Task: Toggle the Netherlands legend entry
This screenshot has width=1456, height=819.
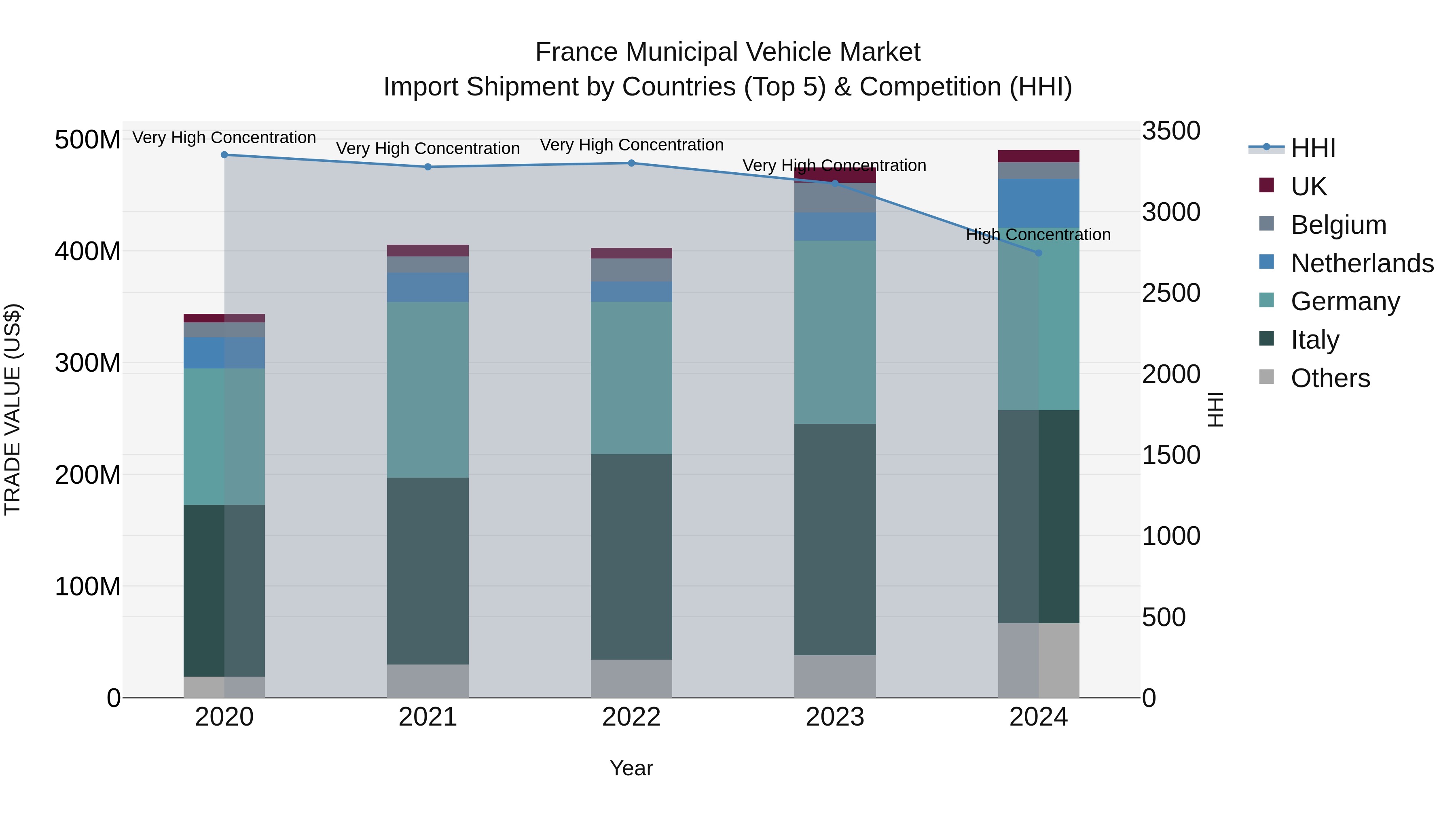Action: pos(1346,263)
